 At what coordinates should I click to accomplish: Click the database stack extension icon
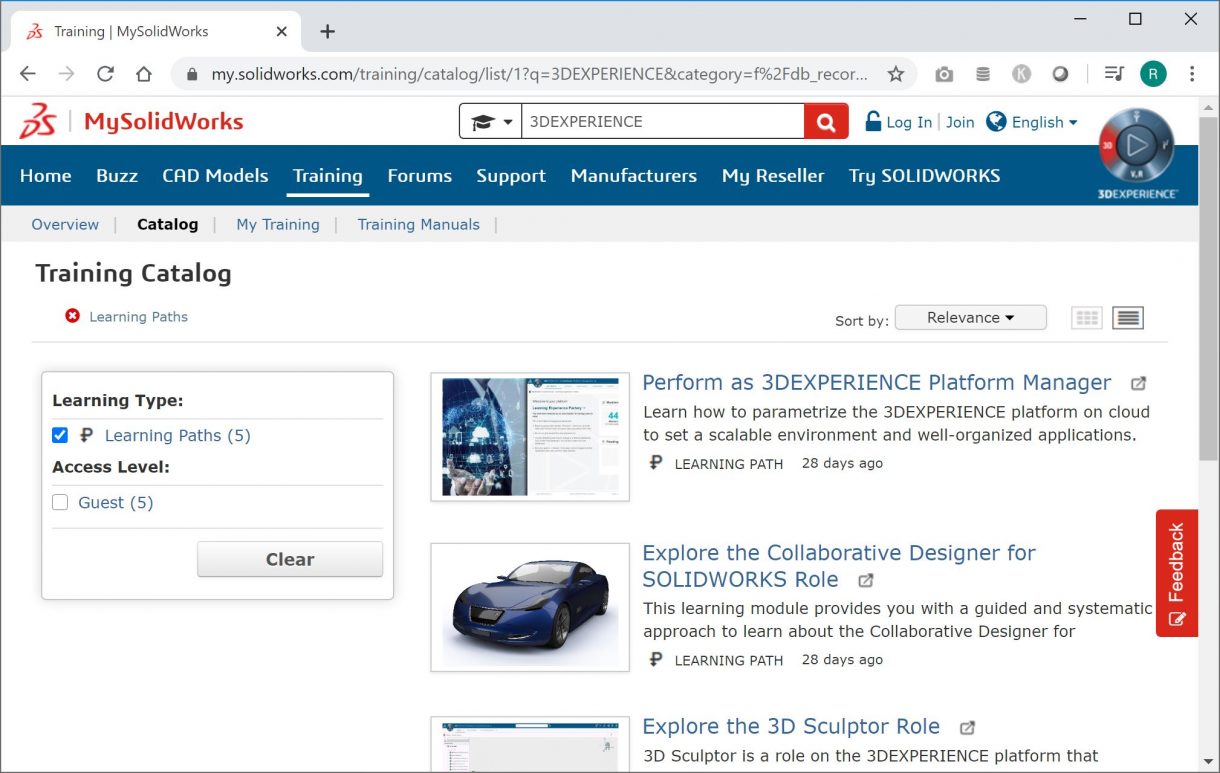pyautogui.click(x=983, y=74)
